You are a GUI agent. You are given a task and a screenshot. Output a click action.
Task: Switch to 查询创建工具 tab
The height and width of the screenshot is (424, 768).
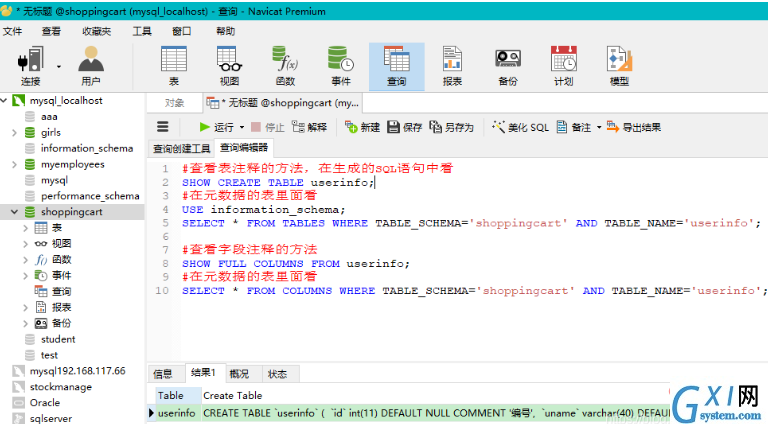tap(182, 148)
